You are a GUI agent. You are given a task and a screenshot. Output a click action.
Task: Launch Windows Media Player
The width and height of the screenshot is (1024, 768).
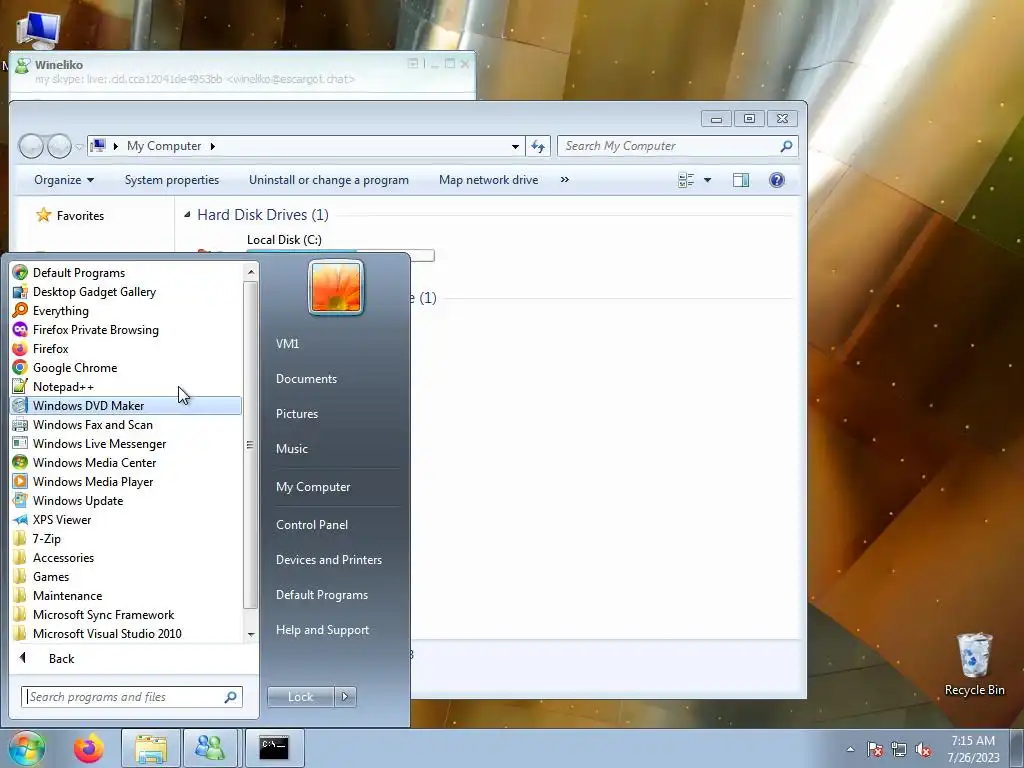(x=126, y=481)
